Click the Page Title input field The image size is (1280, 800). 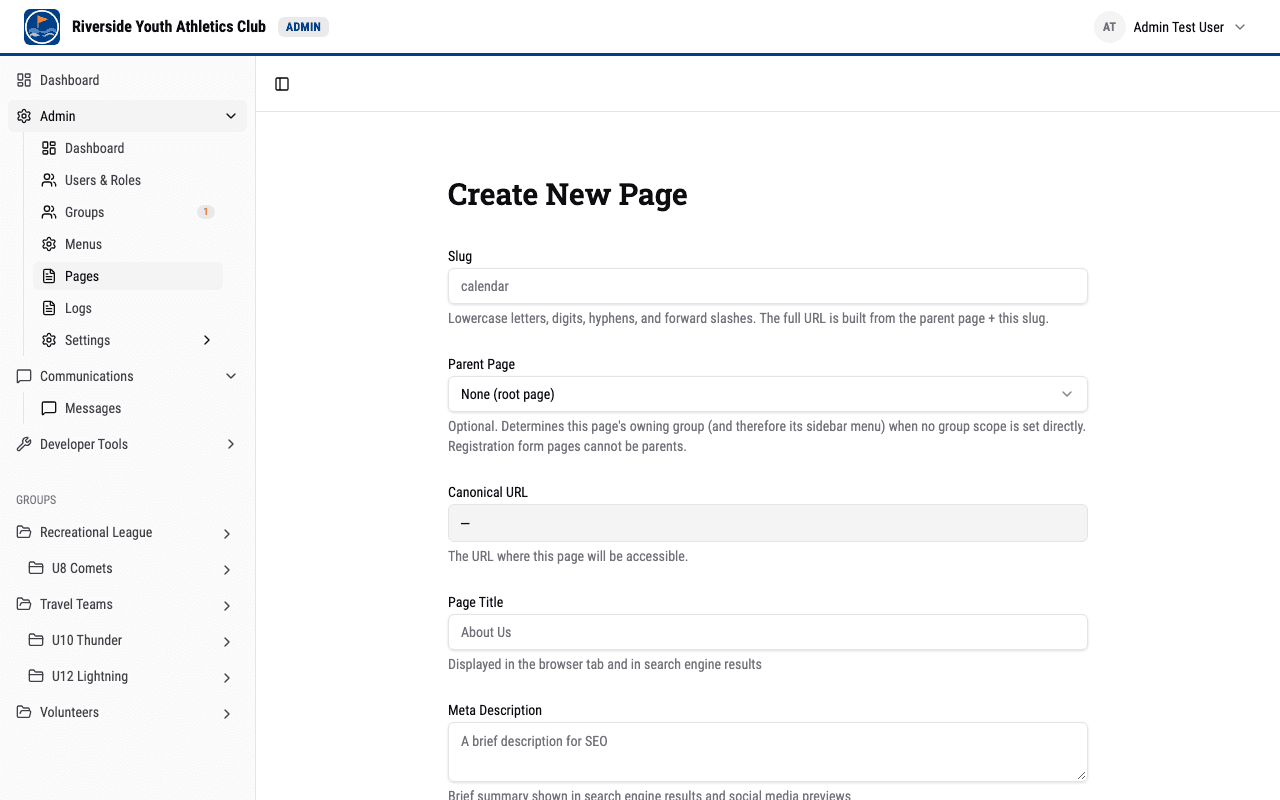[767, 632]
